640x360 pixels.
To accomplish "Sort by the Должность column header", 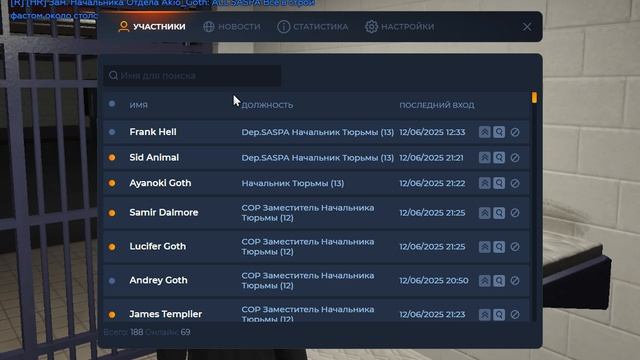I will (267, 105).
